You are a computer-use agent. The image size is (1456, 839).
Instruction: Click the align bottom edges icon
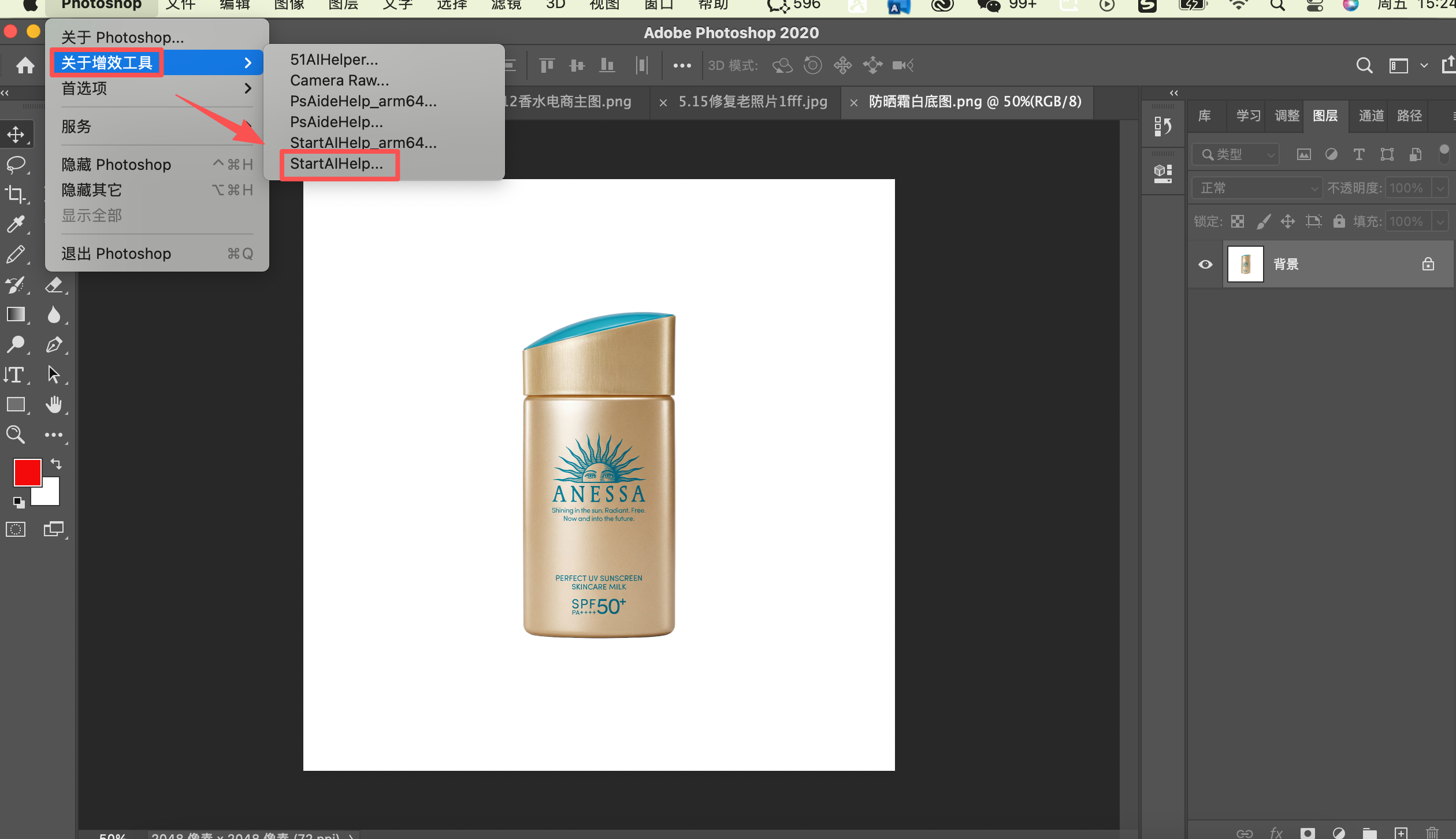(607, 65)
